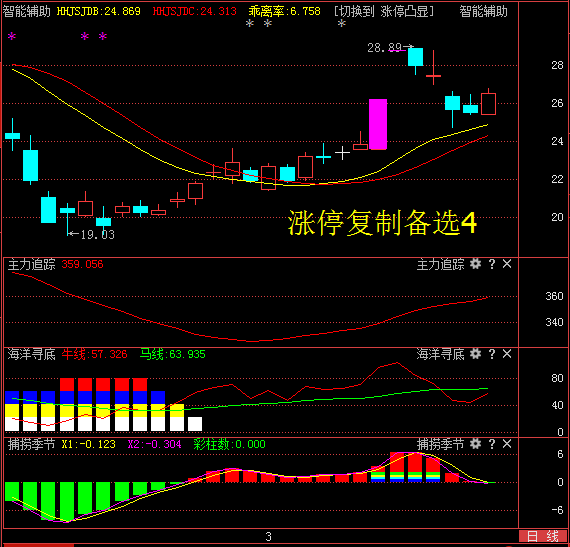Click the 捕捞季节 label on right side
The width and height of the screenshot is (570, 547).
[441, 444]
